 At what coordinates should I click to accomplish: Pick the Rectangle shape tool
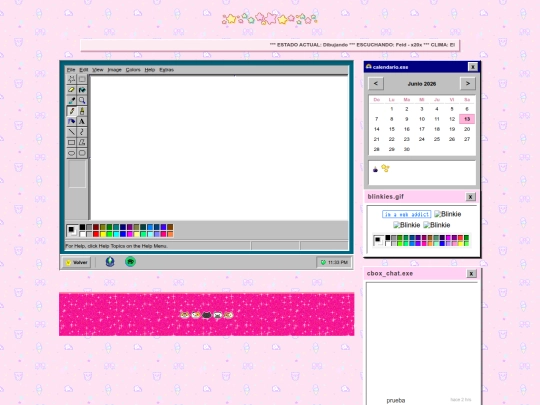click(71, 142)
